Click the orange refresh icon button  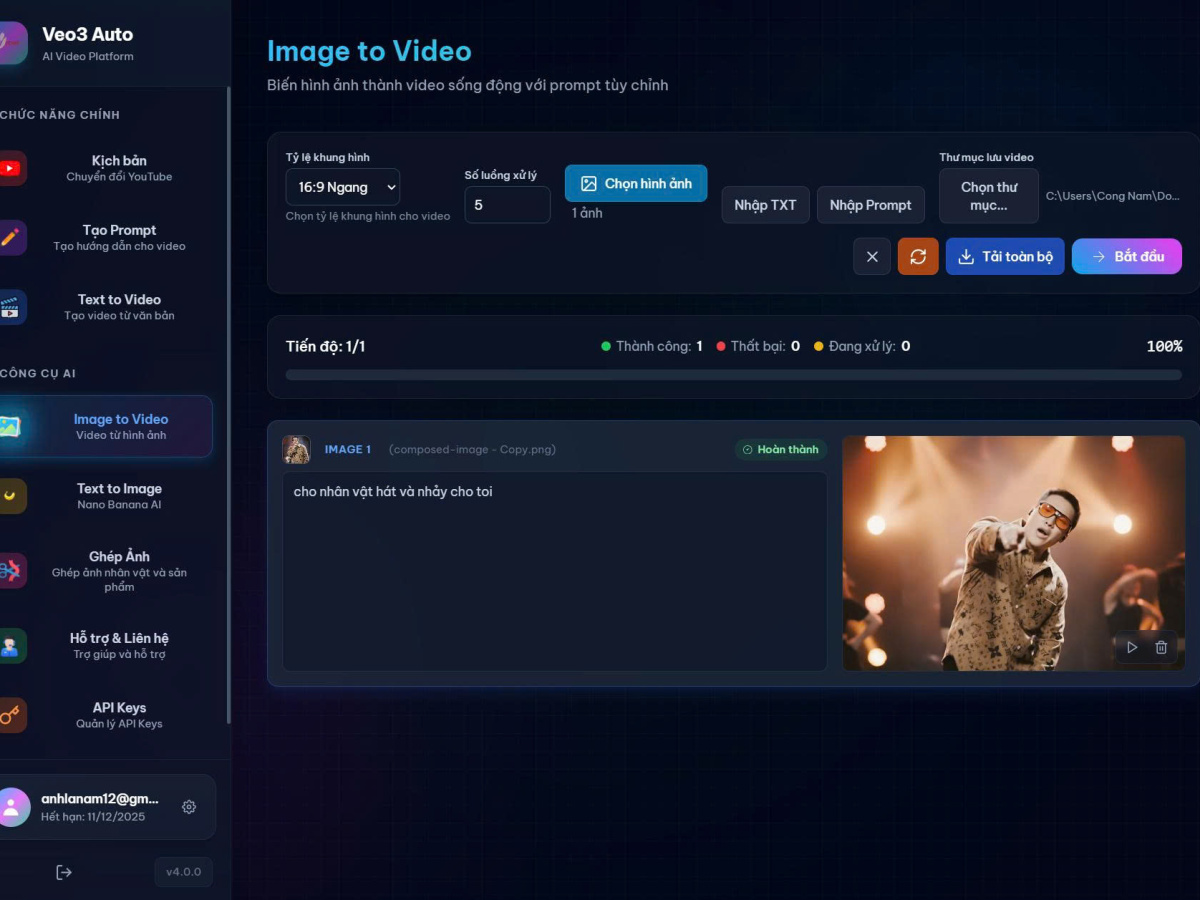[918, 257]
